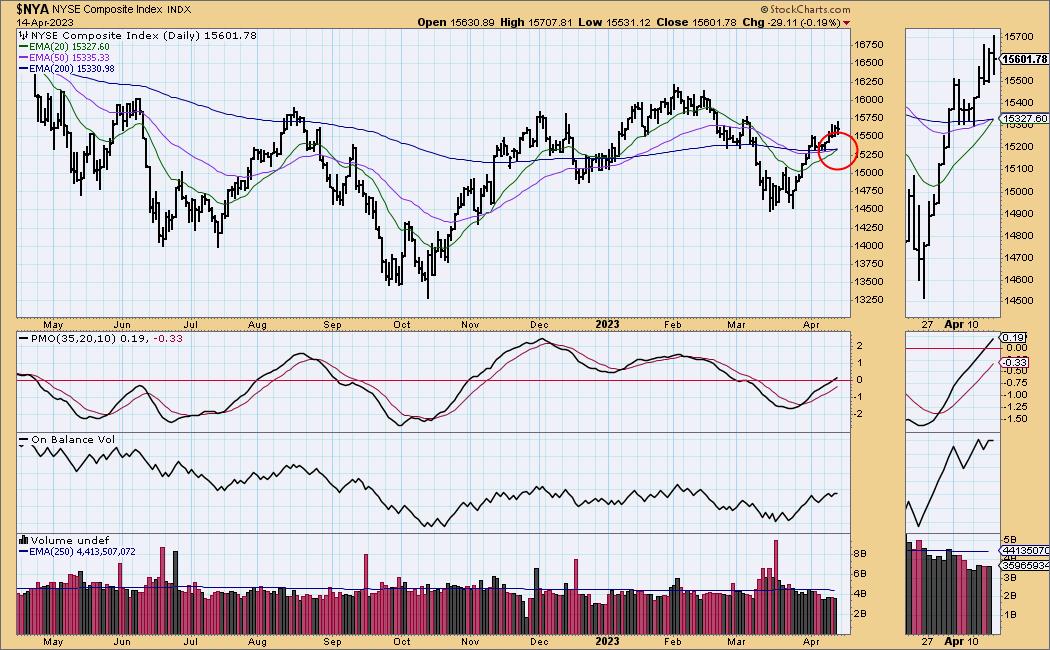This screenshot has width=1050, height=650.
Task: Click the $NYA ticker symbol
Action: 33,9
